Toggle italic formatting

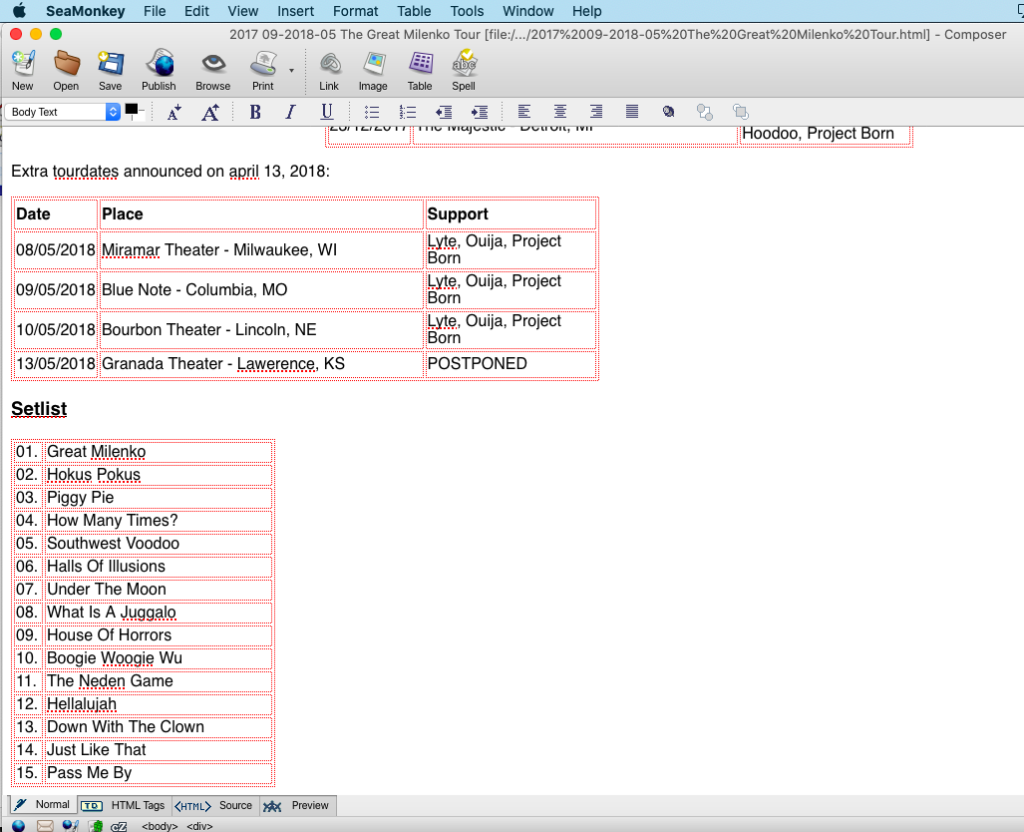click(291, 112)
